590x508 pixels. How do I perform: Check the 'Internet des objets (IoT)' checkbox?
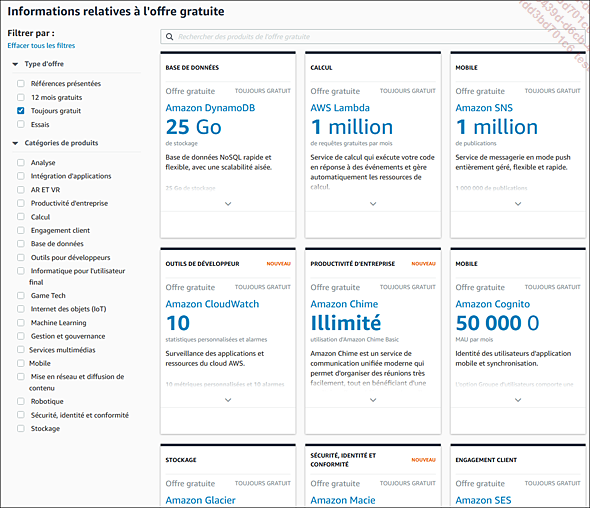point(21,309)
